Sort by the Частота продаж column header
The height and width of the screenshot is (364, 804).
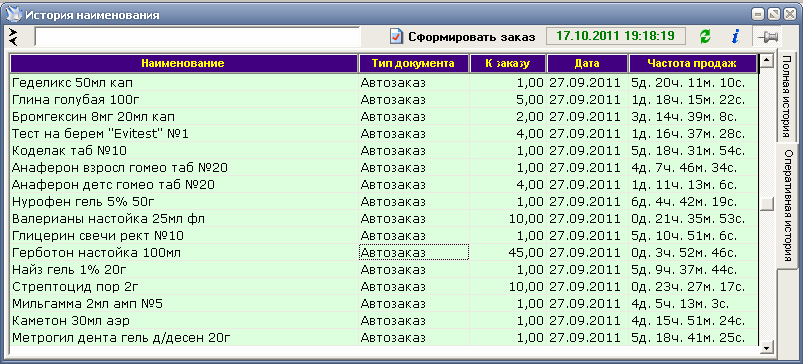tap(693, 64)
